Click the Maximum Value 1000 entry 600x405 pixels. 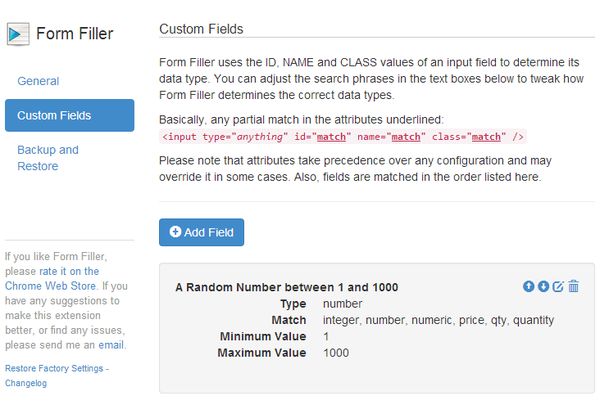click(x=337, y=353)
